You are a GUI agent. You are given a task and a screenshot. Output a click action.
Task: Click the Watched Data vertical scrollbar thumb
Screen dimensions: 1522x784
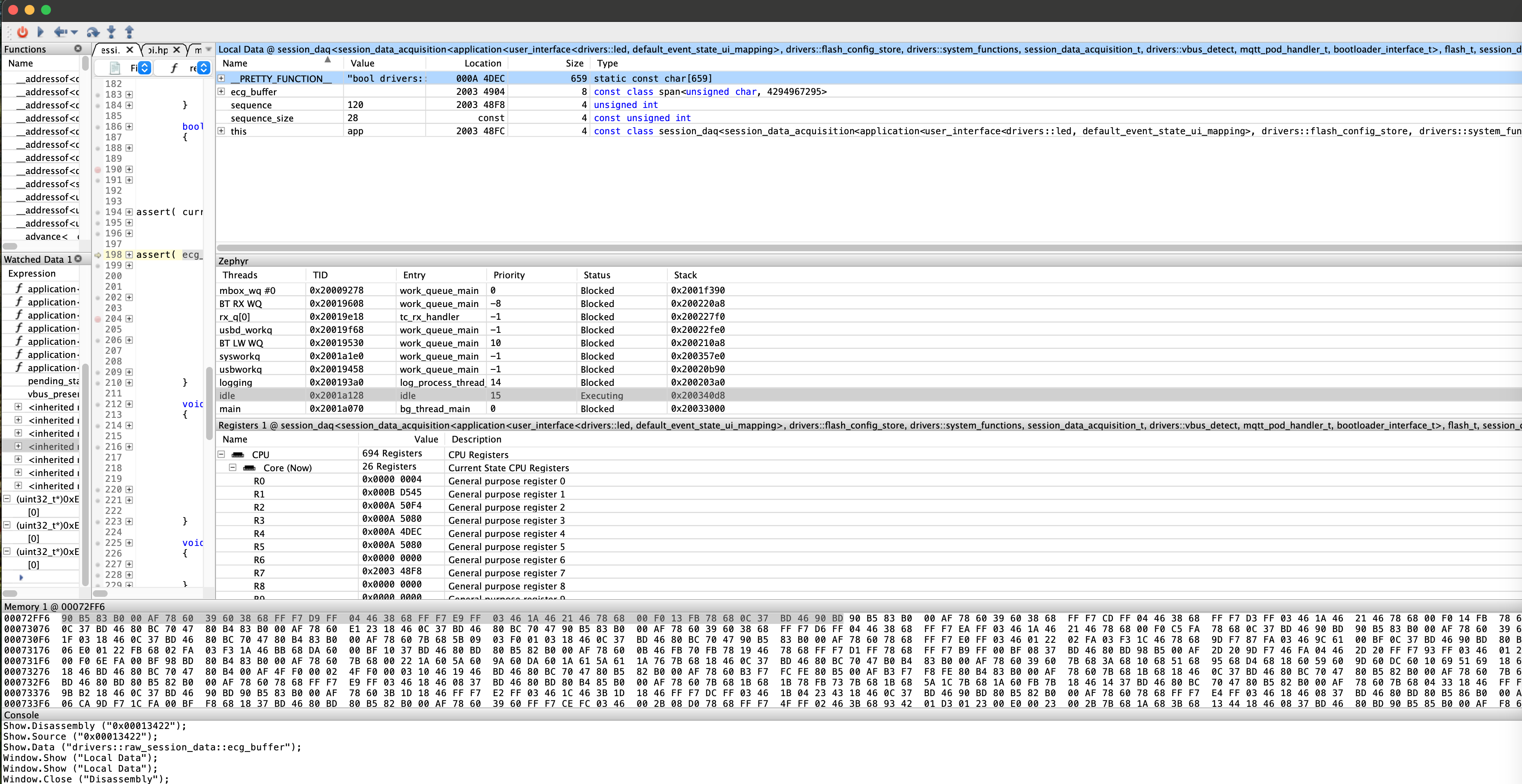86,474
